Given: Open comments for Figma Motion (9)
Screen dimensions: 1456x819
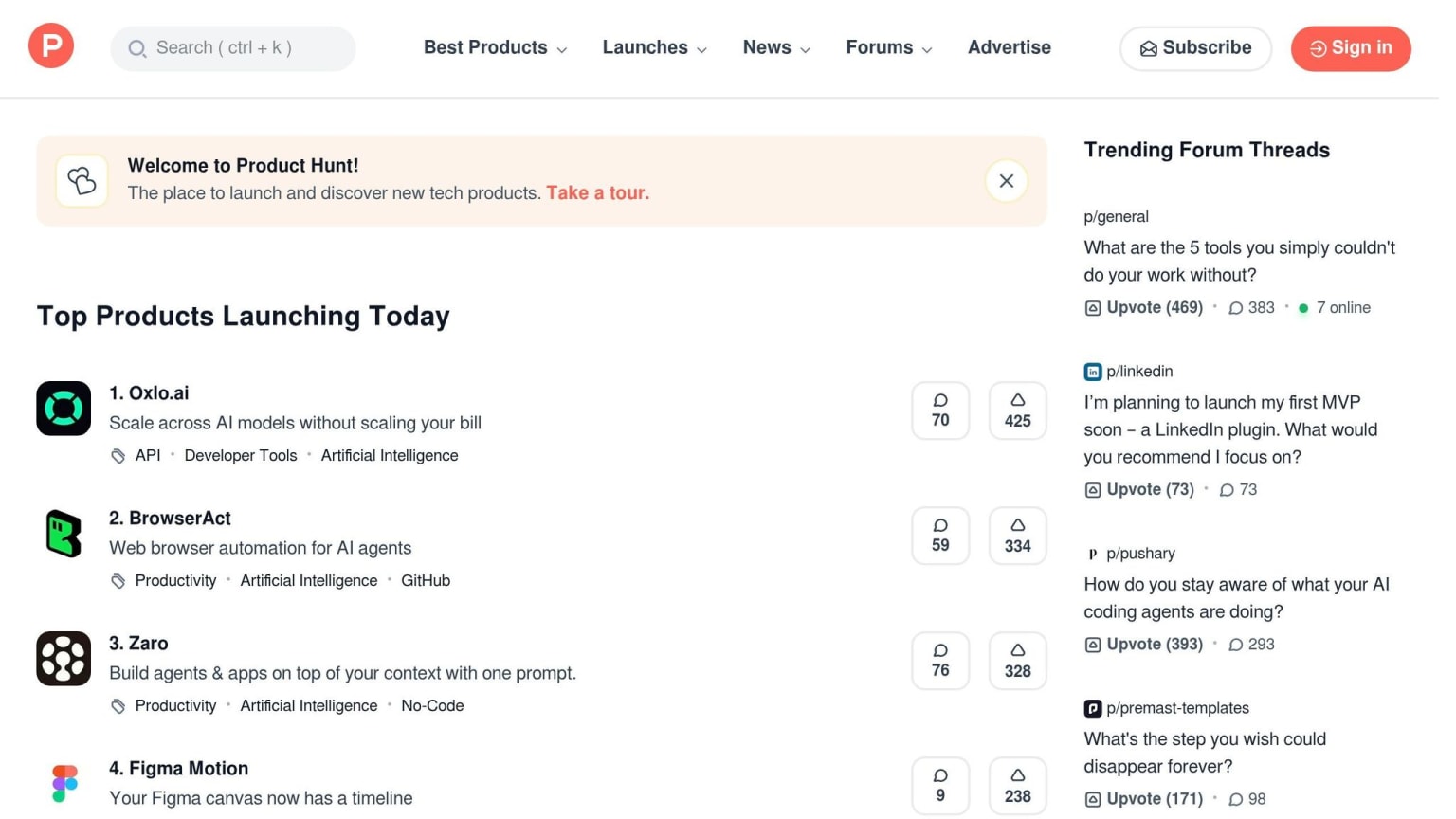Looking at the screenshot, I should [x=940, y=786].
